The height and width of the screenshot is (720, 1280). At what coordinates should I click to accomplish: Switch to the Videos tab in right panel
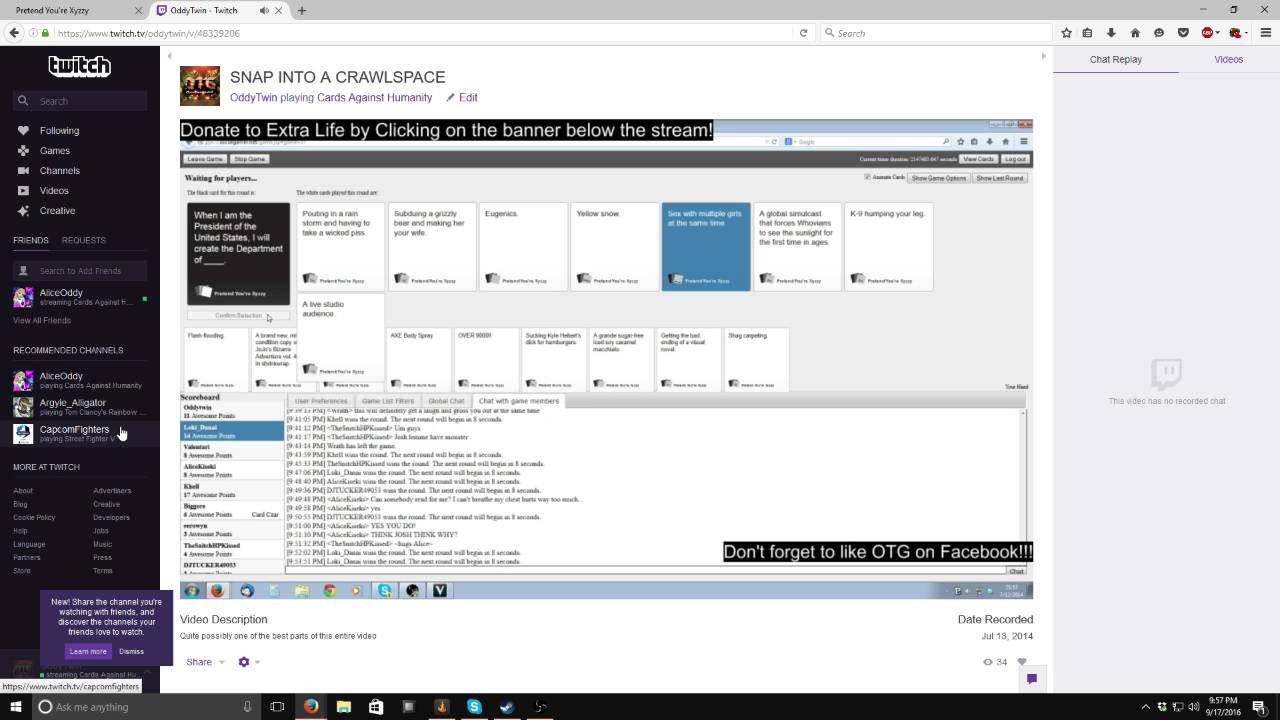[x=1228, y=59]
